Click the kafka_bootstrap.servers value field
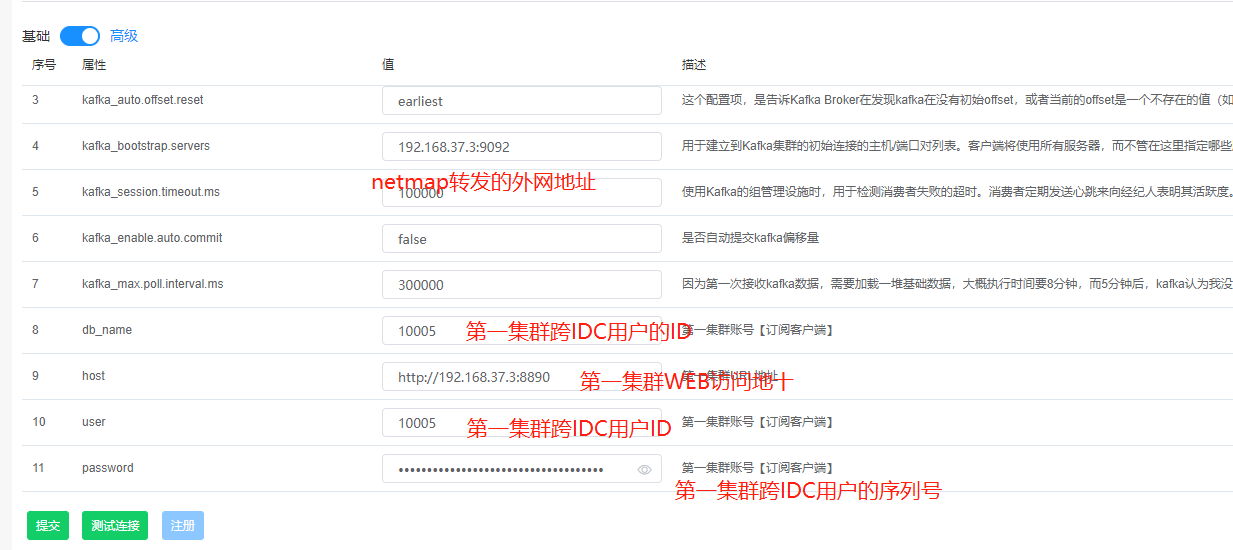Viewport: 1233px width, 550px height. click(521, 147)
